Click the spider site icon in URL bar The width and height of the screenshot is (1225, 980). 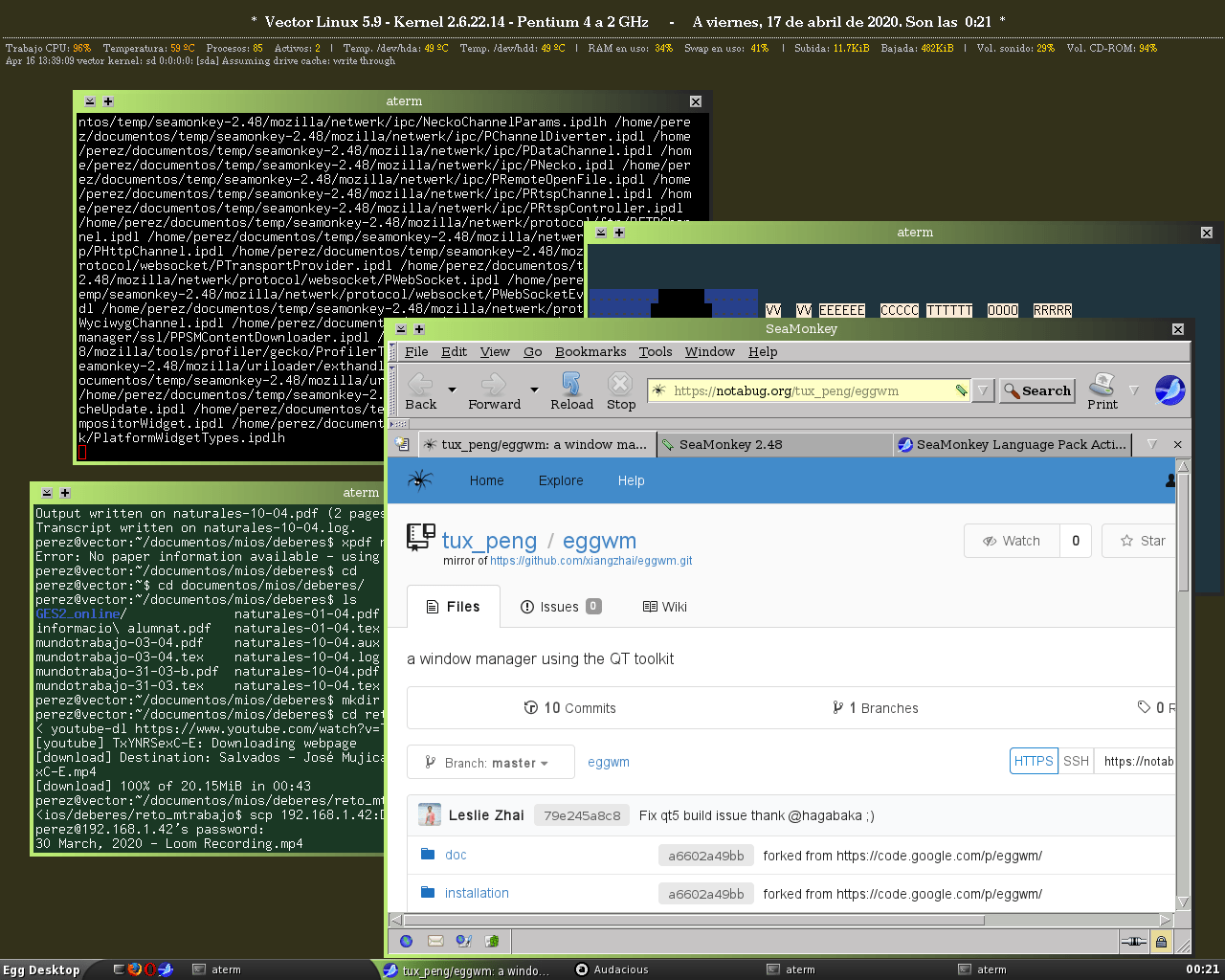tap(657, 390)
